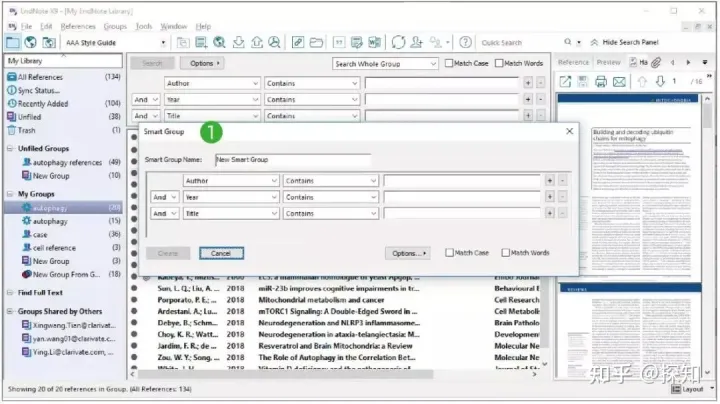Select the Unfiled group
The image size is (720, 404).
click(64, 117)
